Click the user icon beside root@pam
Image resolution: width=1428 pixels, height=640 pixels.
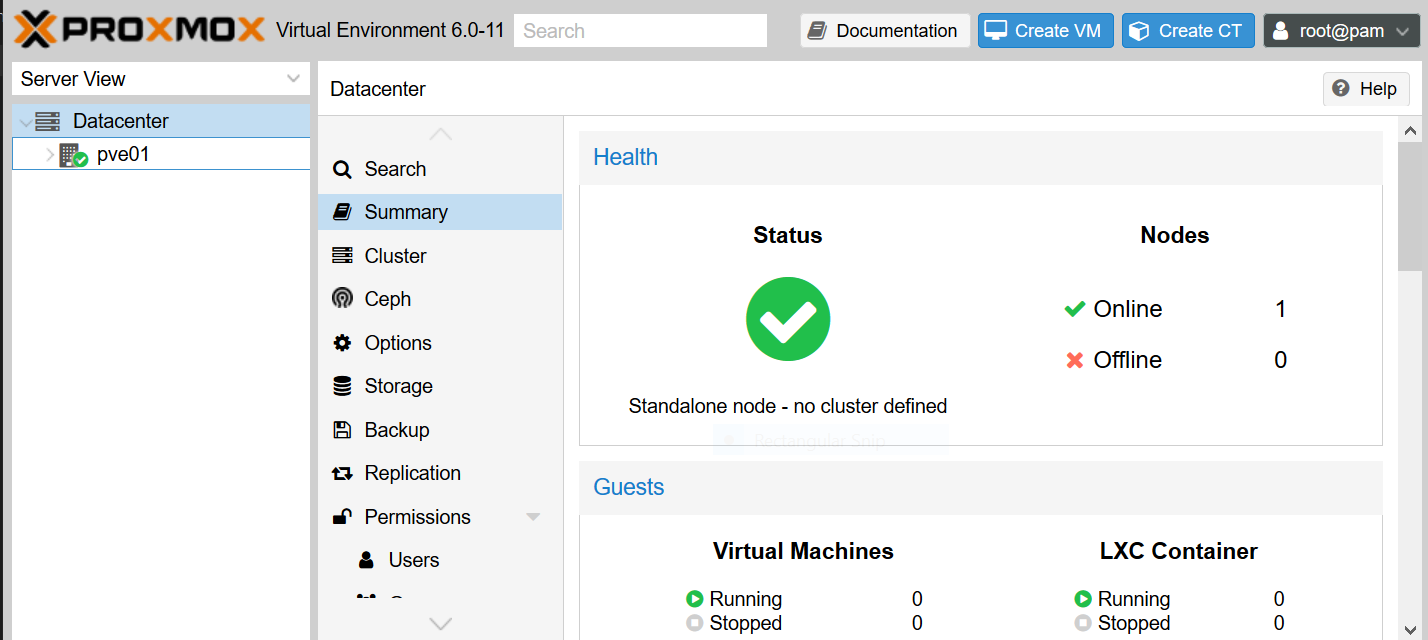click(1280, 31)
